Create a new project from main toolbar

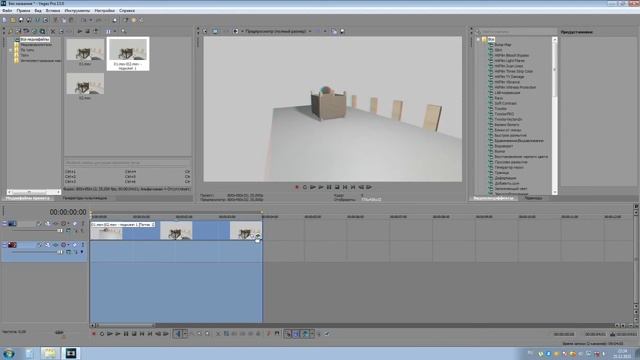(x=4, y=20)
